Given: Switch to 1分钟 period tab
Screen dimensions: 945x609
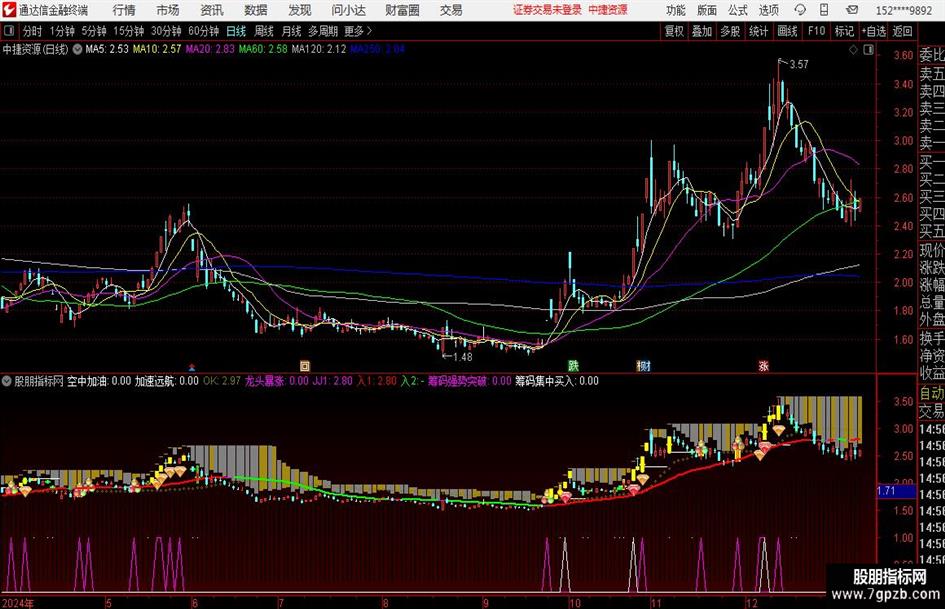Looking at the screenshot, I should point(61,31).
